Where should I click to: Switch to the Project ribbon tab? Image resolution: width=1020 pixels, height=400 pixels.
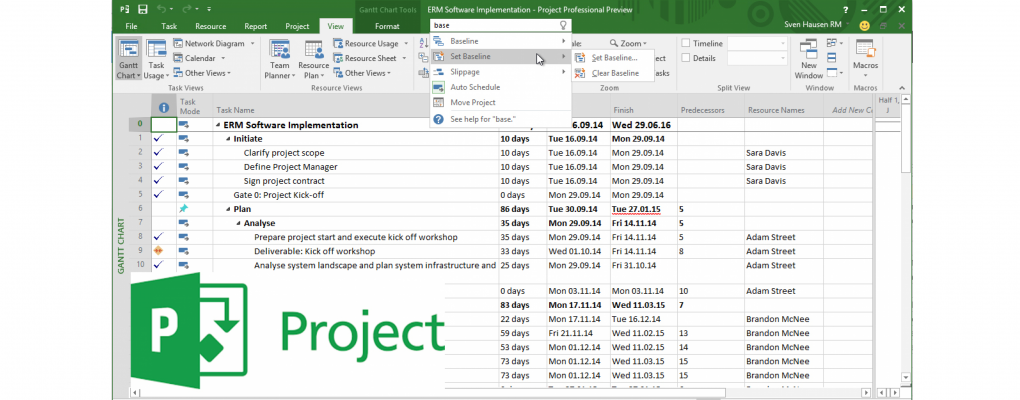(x=297, y=26)
